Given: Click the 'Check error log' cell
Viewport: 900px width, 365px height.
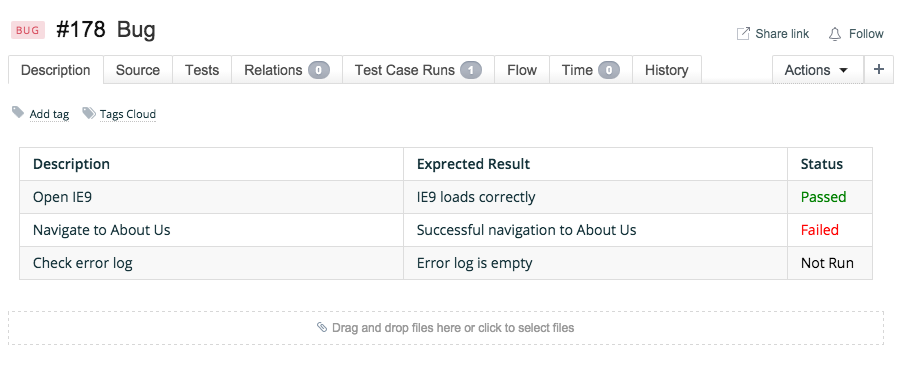Looking at the screenshot, I should [211, 263].
